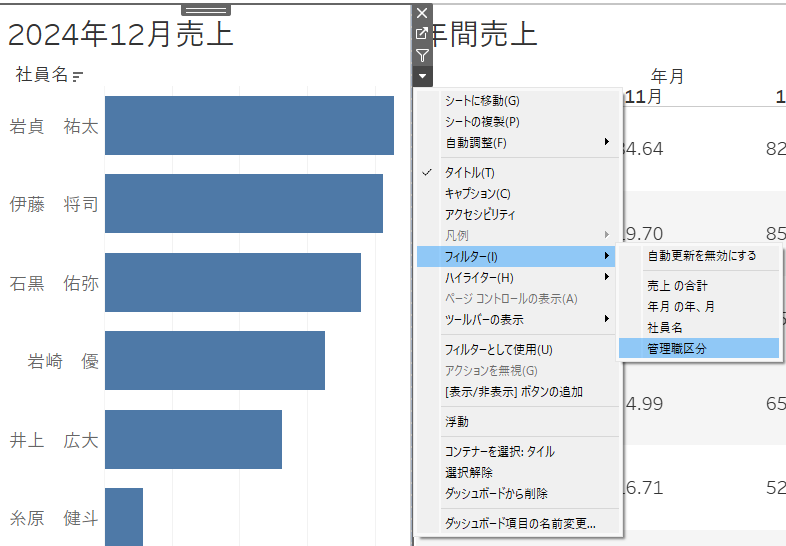Click the sort icon beside 社員名
Image resolution: width=786 pixels, height=546 pixels.
pyautogui.click(x=77, y=76)
